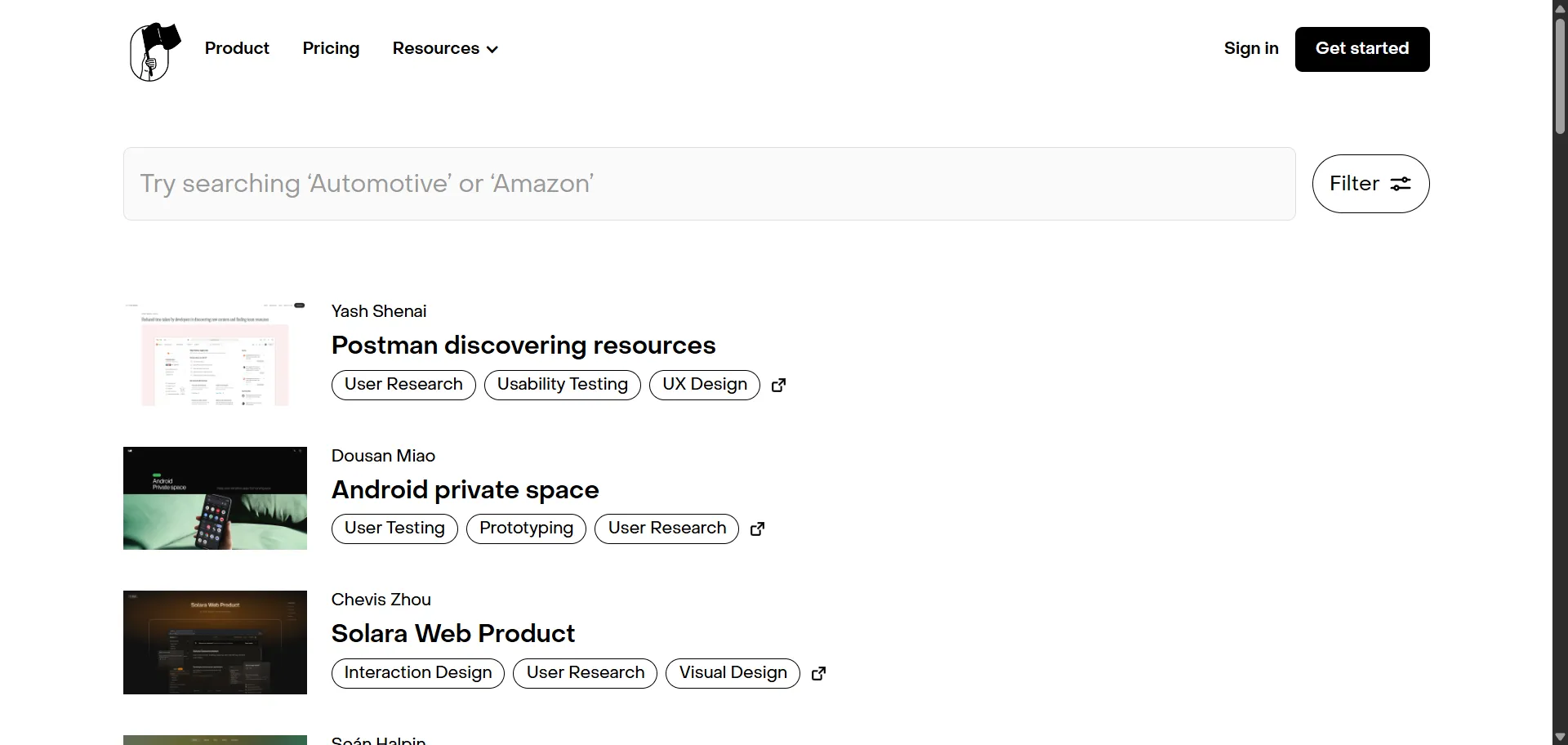Click the filter sliders icon
Screen dimensions: 1568x745
pos(1401,184)
